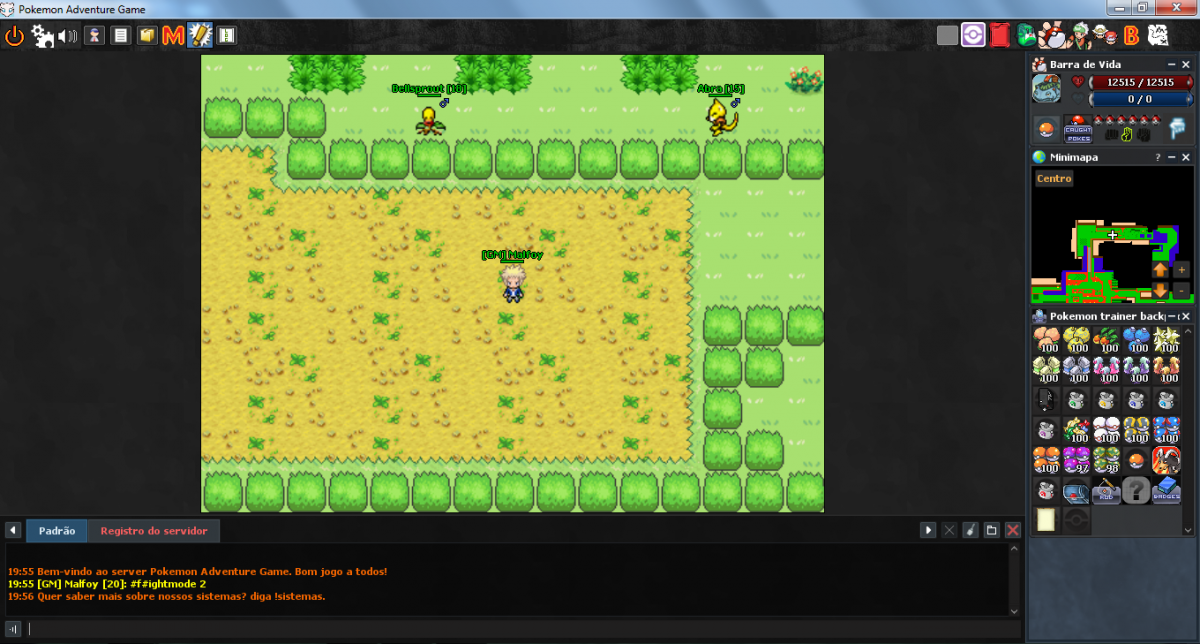This screenshot has height=644, width=1200.
Task: Open the settings gears icon
Action: [42, 37]
